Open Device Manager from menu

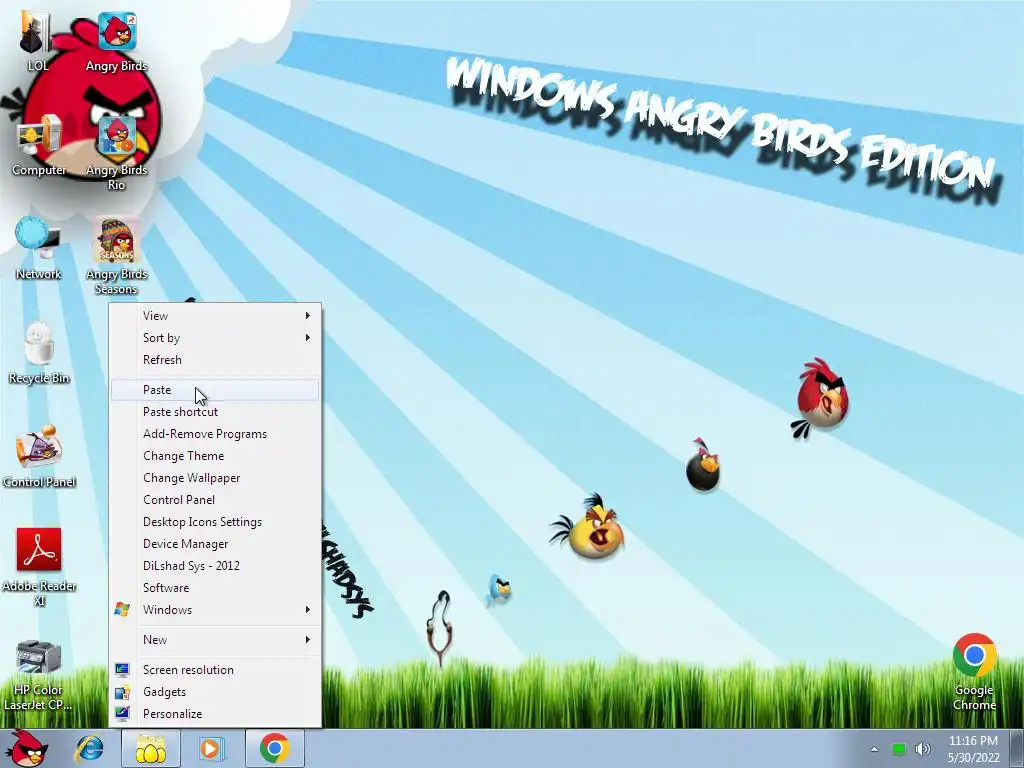(x=215, y=544)
